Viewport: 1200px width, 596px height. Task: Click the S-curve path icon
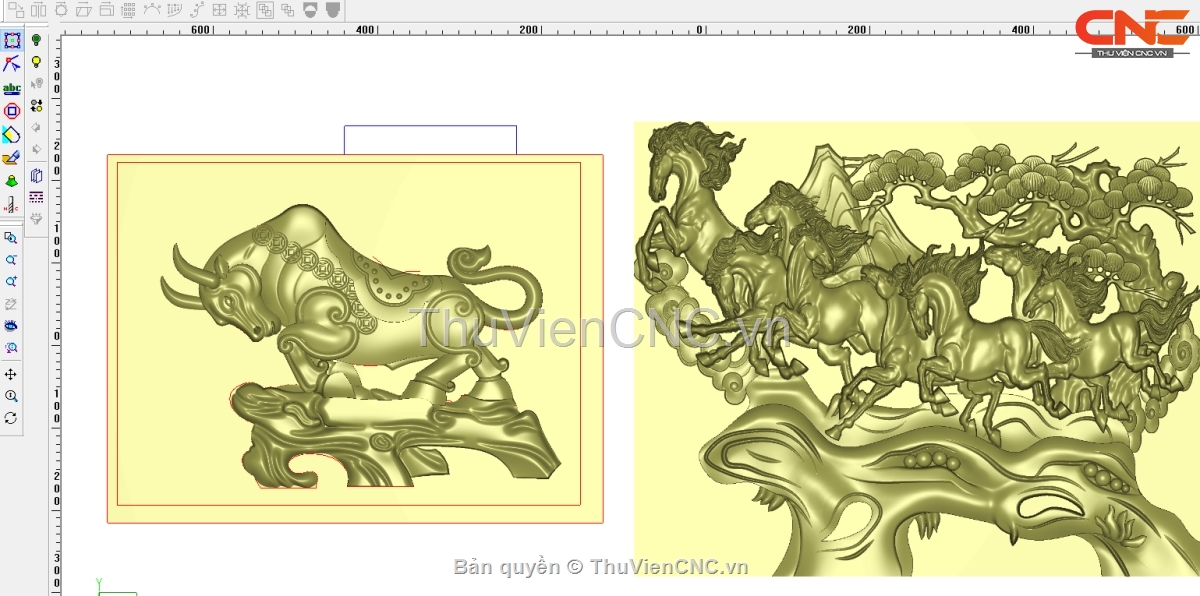(x=197, y=10)
